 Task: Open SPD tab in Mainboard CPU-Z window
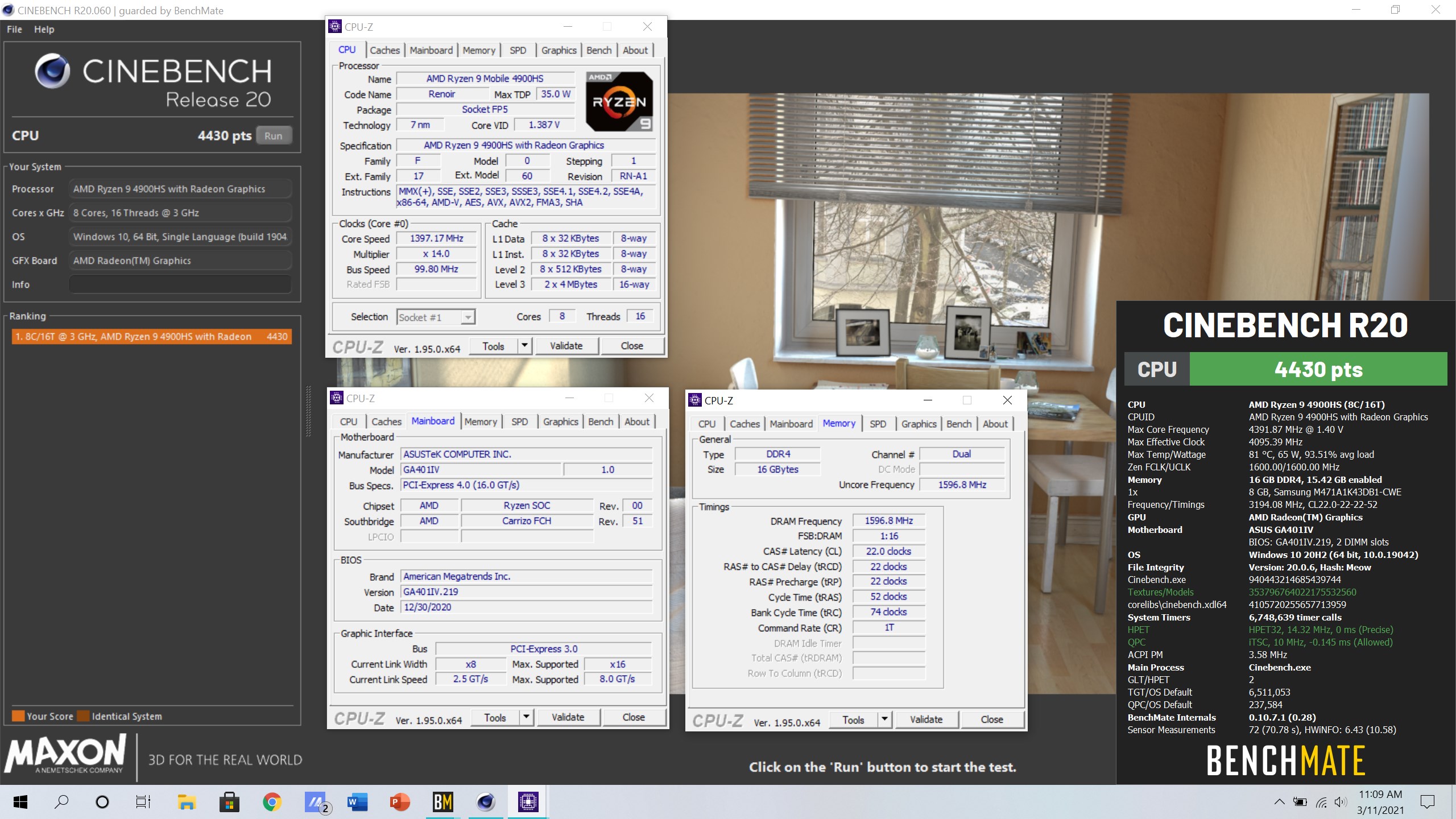[519, 421]
